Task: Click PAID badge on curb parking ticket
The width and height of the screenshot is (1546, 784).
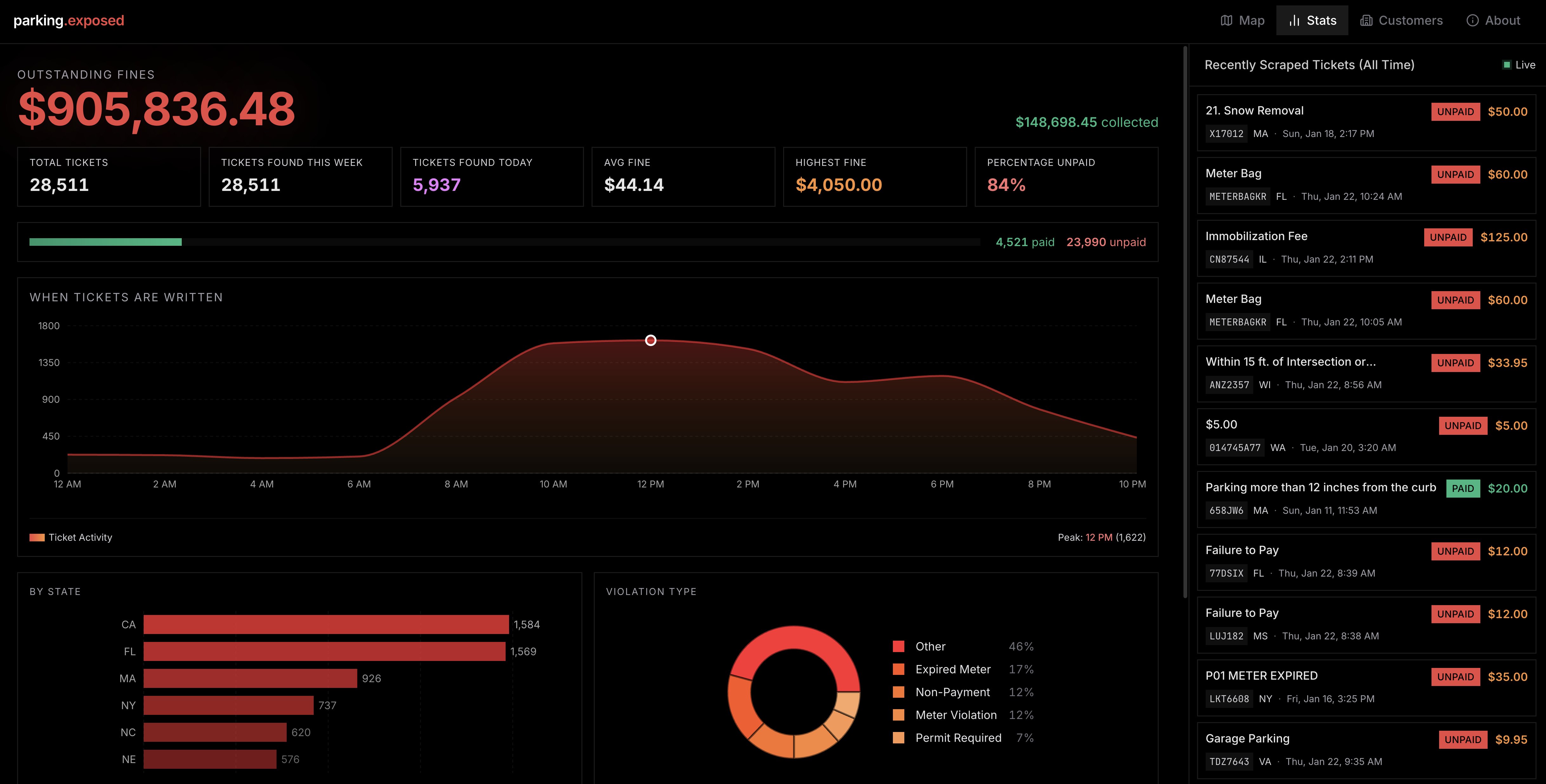Action: [1463, 489]
